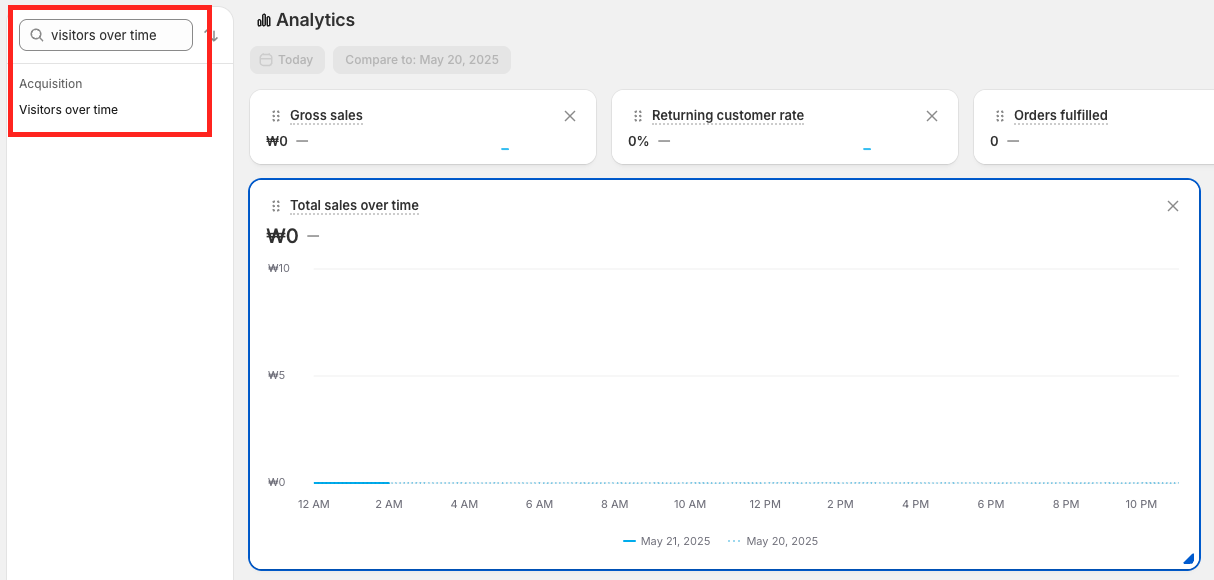
Task: Select Visitors over time search result
Action: [69, 110]
